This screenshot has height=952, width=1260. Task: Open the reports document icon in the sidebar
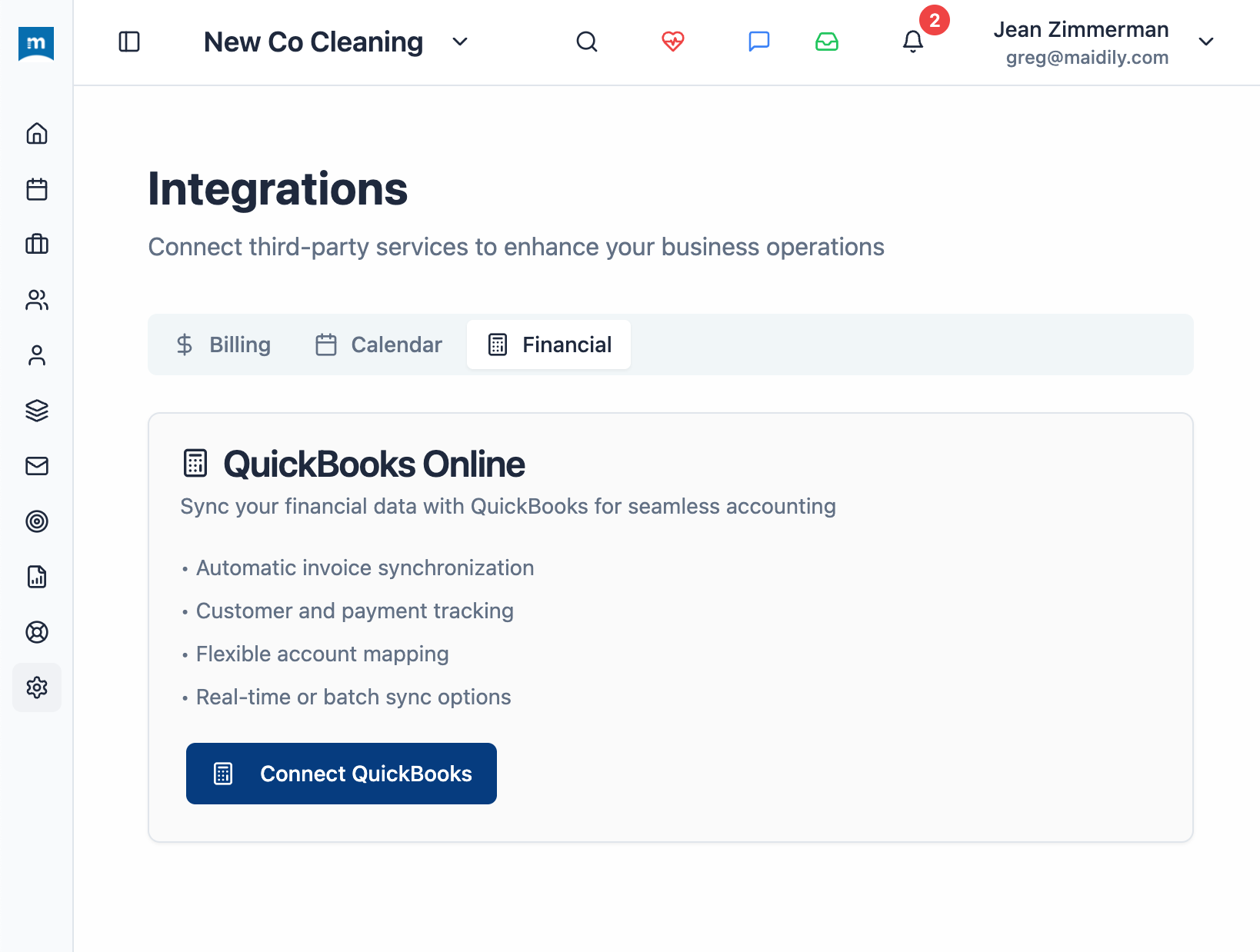[36, 577]
